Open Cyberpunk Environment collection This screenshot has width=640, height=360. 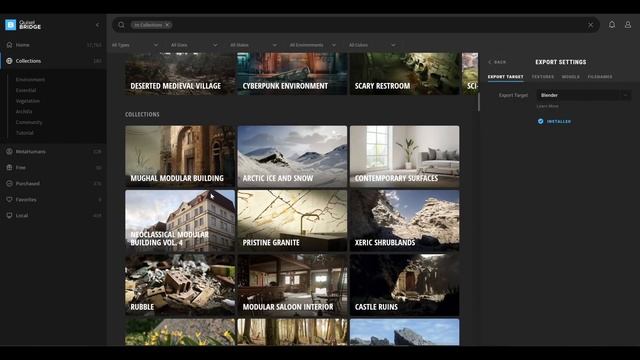(x=292, y=73)
